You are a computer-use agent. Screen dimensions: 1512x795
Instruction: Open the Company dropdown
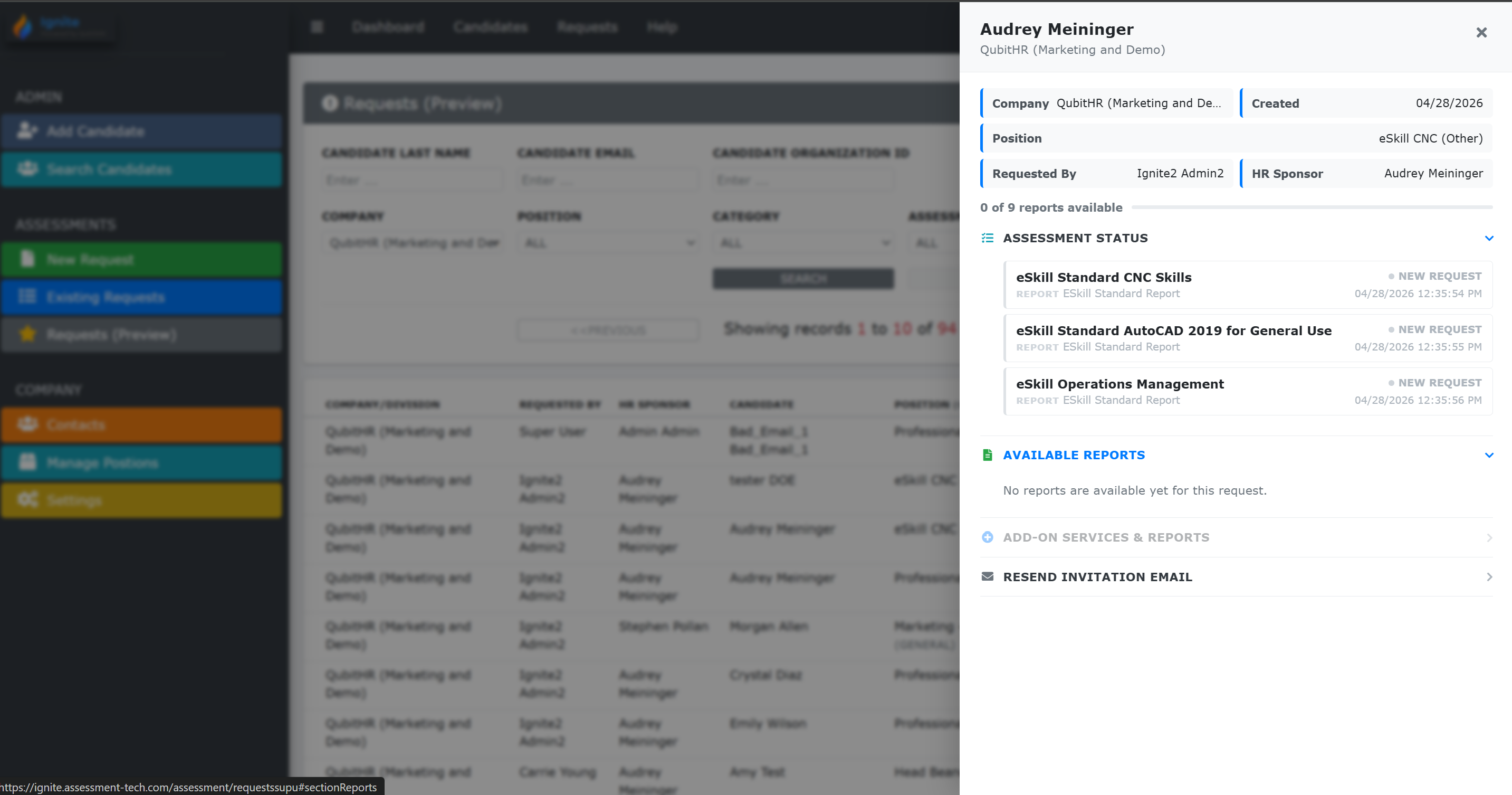point(412,242)
